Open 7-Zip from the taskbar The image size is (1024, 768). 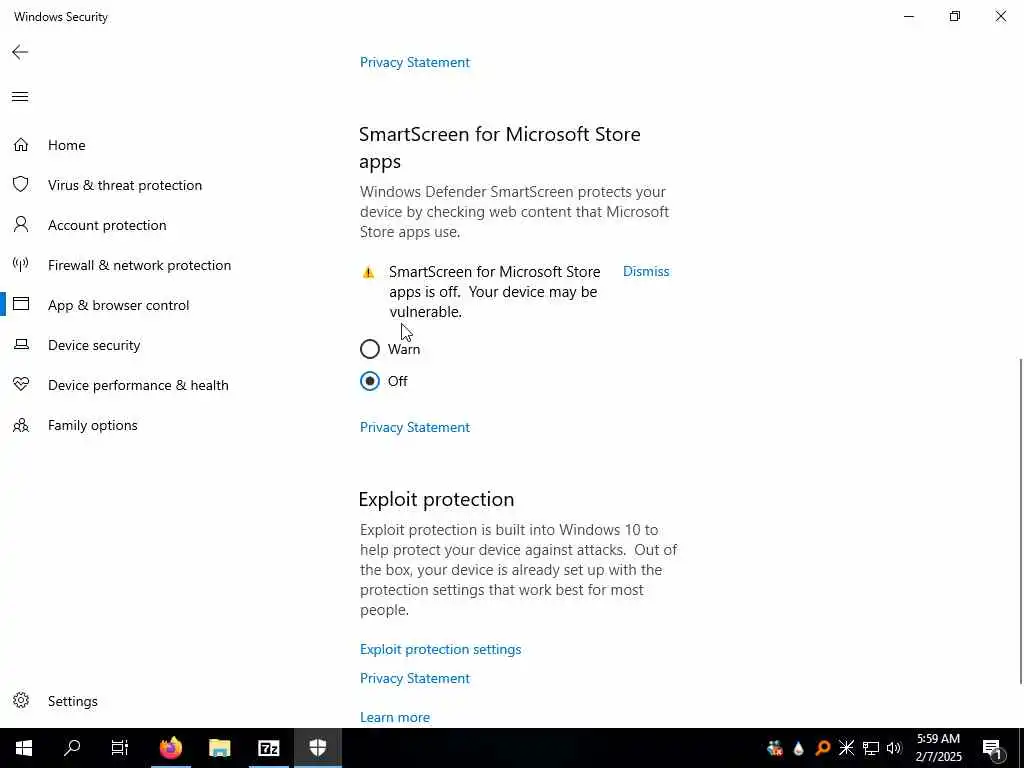click(x=268, y=748)
